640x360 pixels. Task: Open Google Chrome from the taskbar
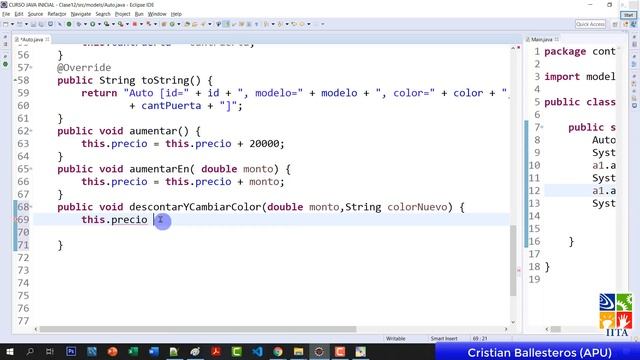coord(278,351)
